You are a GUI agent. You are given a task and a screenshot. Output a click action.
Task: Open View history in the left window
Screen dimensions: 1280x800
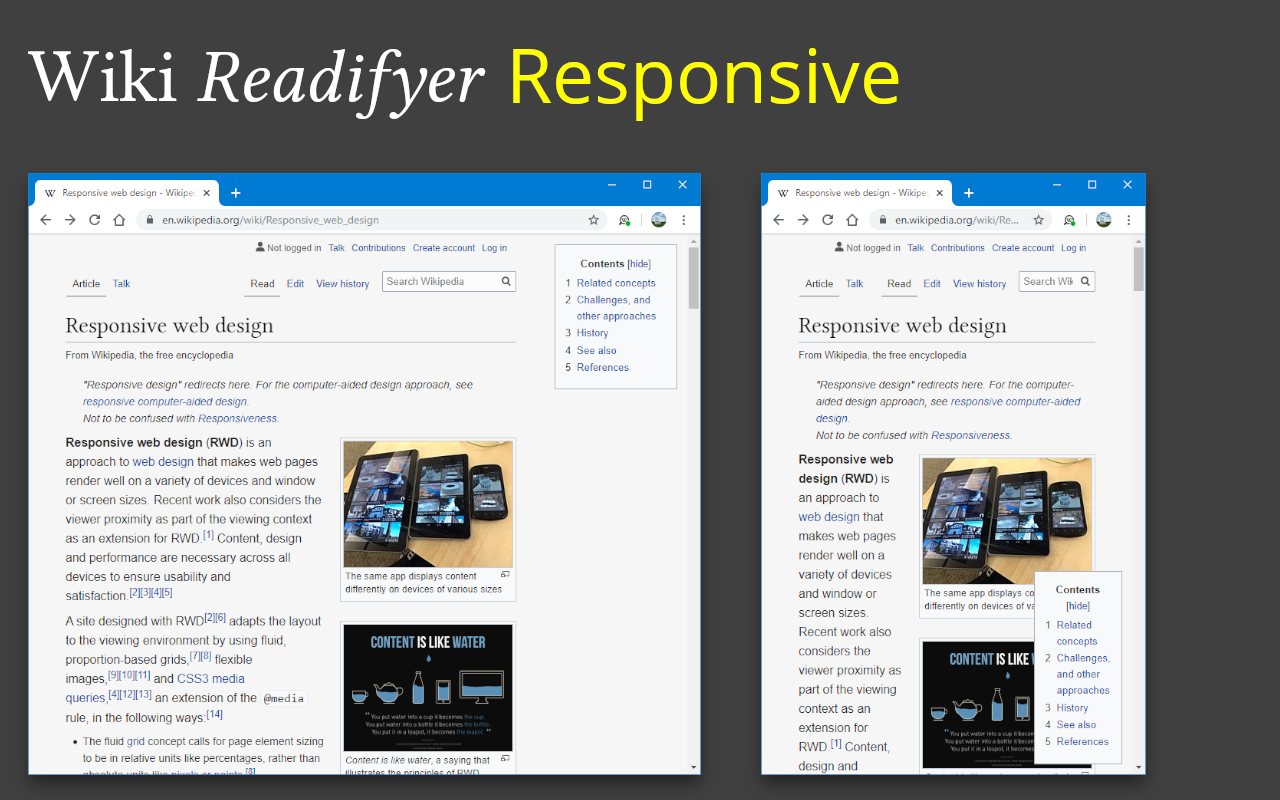pos(343,284)
